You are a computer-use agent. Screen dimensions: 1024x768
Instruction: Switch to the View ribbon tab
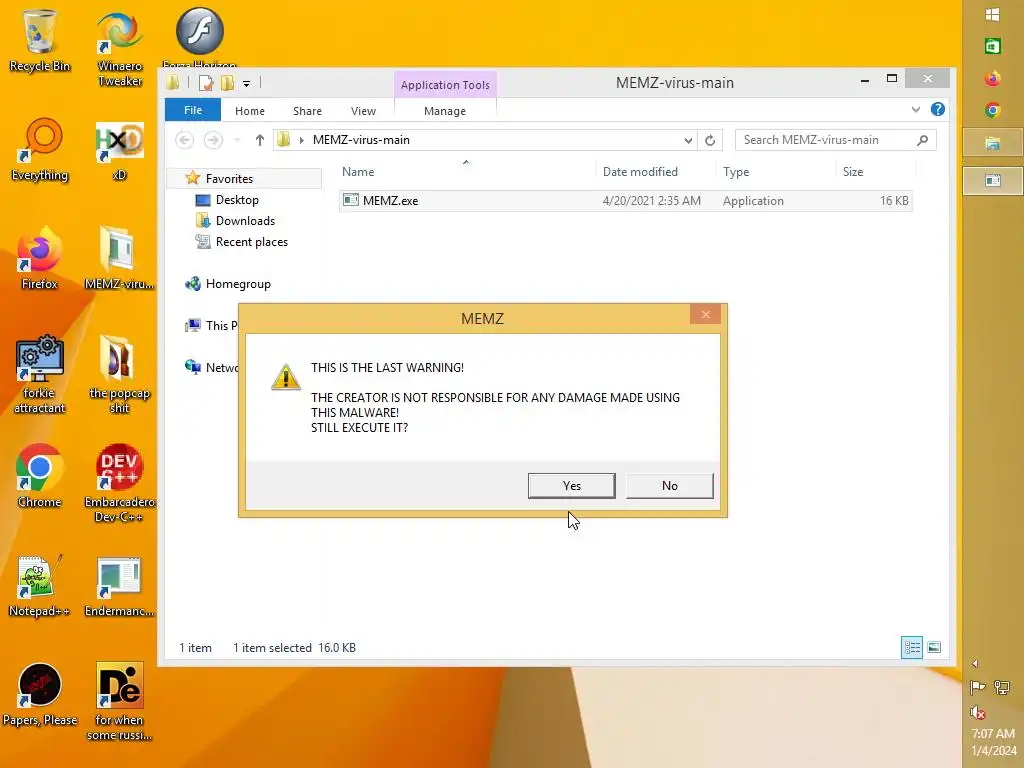[363, 111]
